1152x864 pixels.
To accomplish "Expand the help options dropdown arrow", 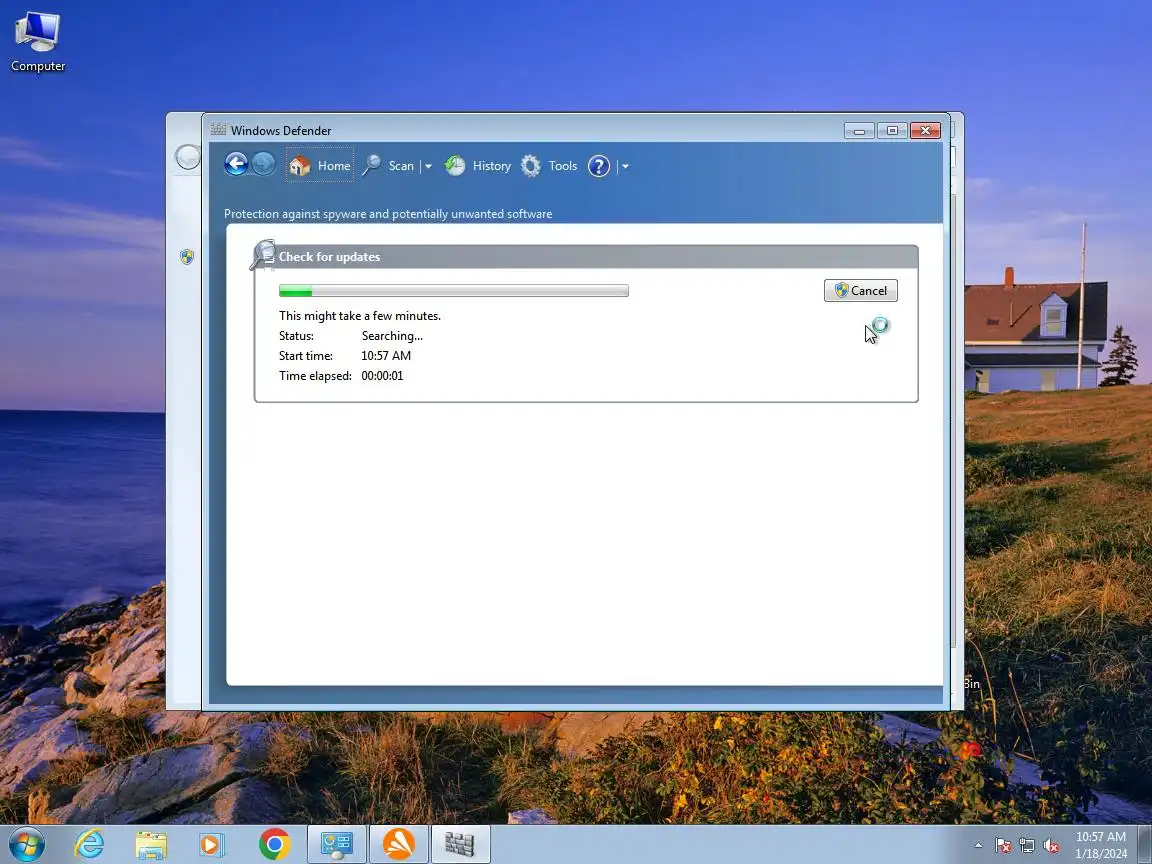I will coord(625,167).
